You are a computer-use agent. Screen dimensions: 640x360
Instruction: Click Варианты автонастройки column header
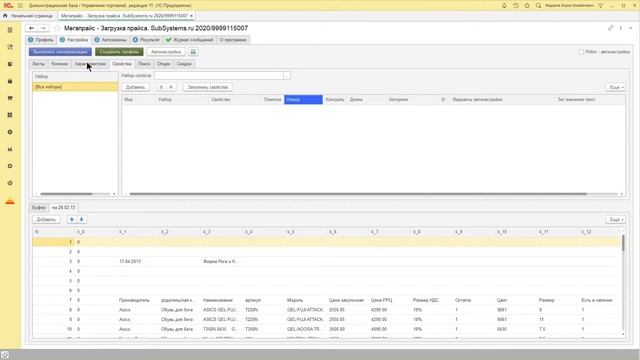477,100
